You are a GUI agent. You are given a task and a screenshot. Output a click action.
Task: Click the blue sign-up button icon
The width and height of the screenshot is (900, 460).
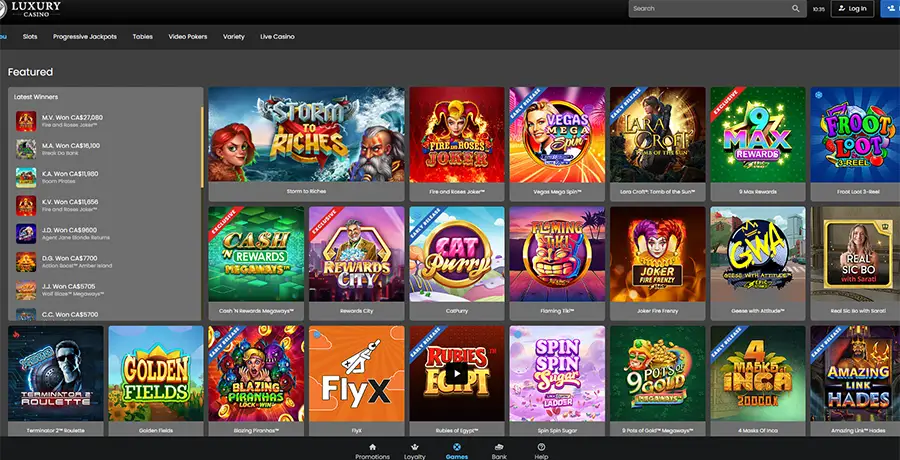pyautogui.click(x=890, y=9)
